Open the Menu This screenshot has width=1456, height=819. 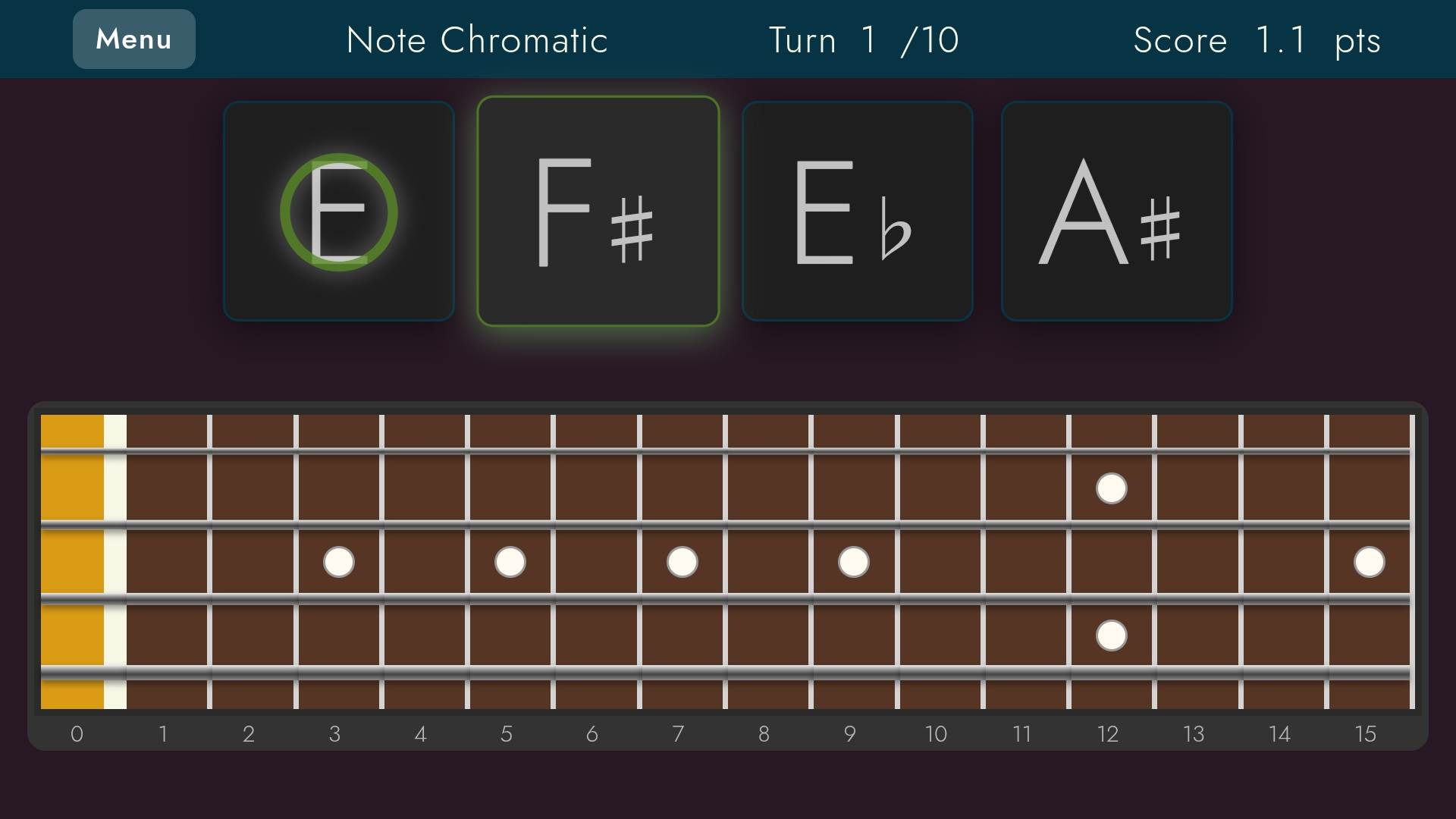pyautogui.click(x=133, y=39)
